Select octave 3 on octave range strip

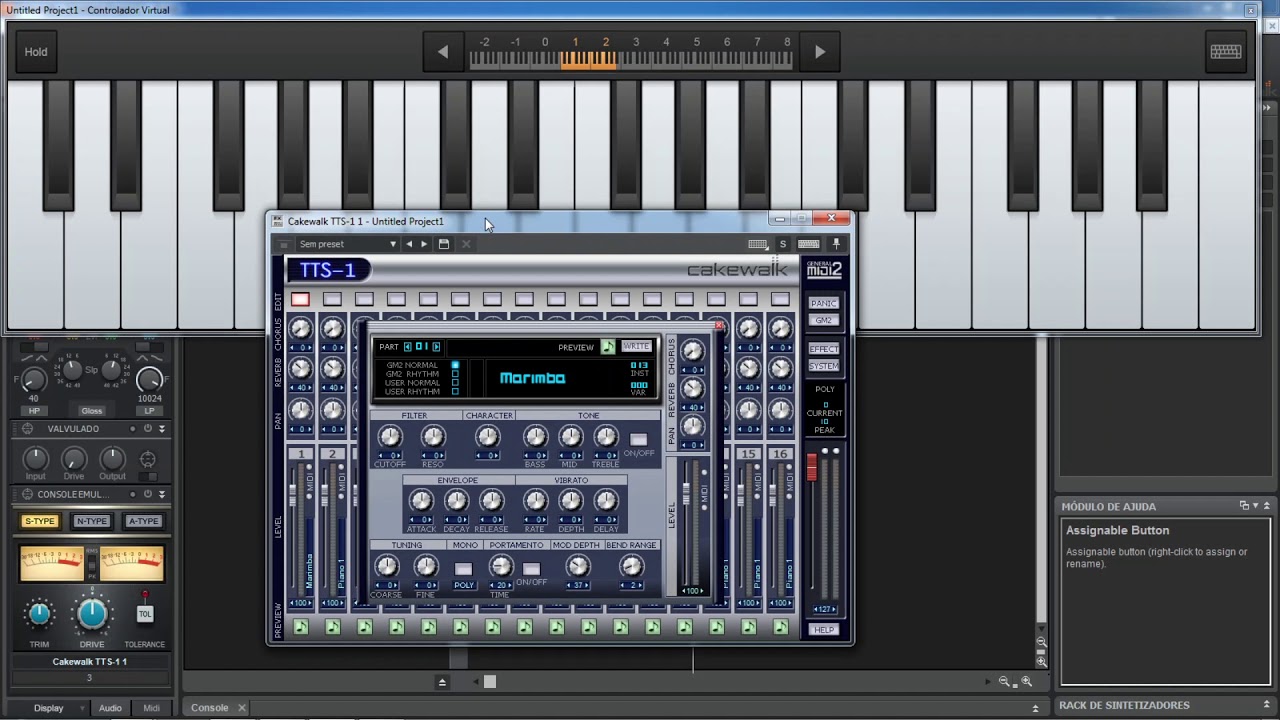click(x=635, y=42)
